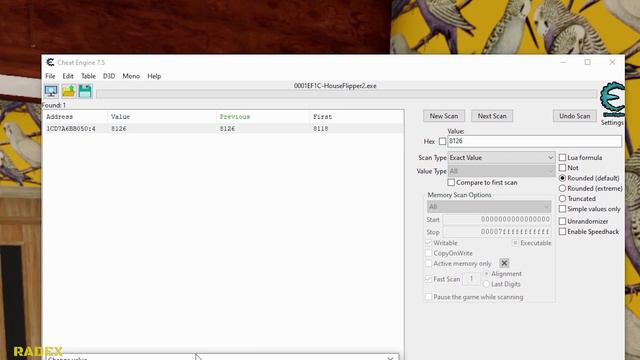
Task: Close the Change value dialog
Action: click(390, 358)
